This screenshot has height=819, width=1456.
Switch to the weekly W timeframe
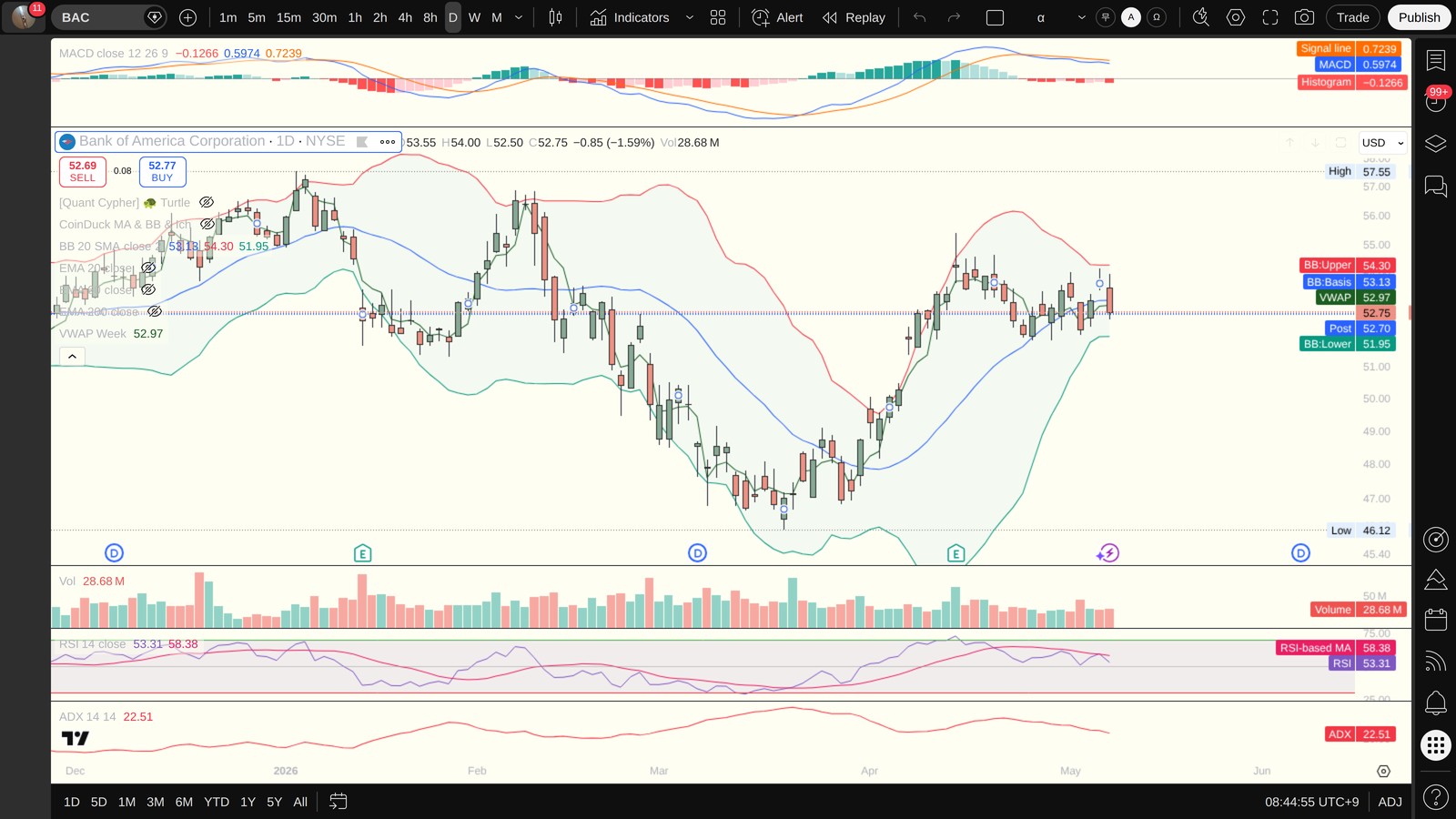(474, 17)
